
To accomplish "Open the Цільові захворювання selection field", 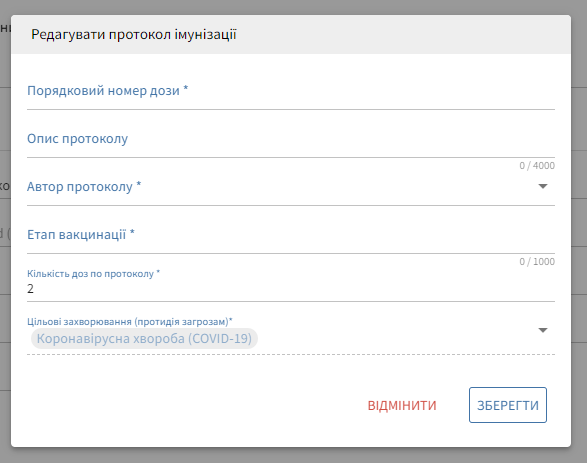I will coord(291,335).
